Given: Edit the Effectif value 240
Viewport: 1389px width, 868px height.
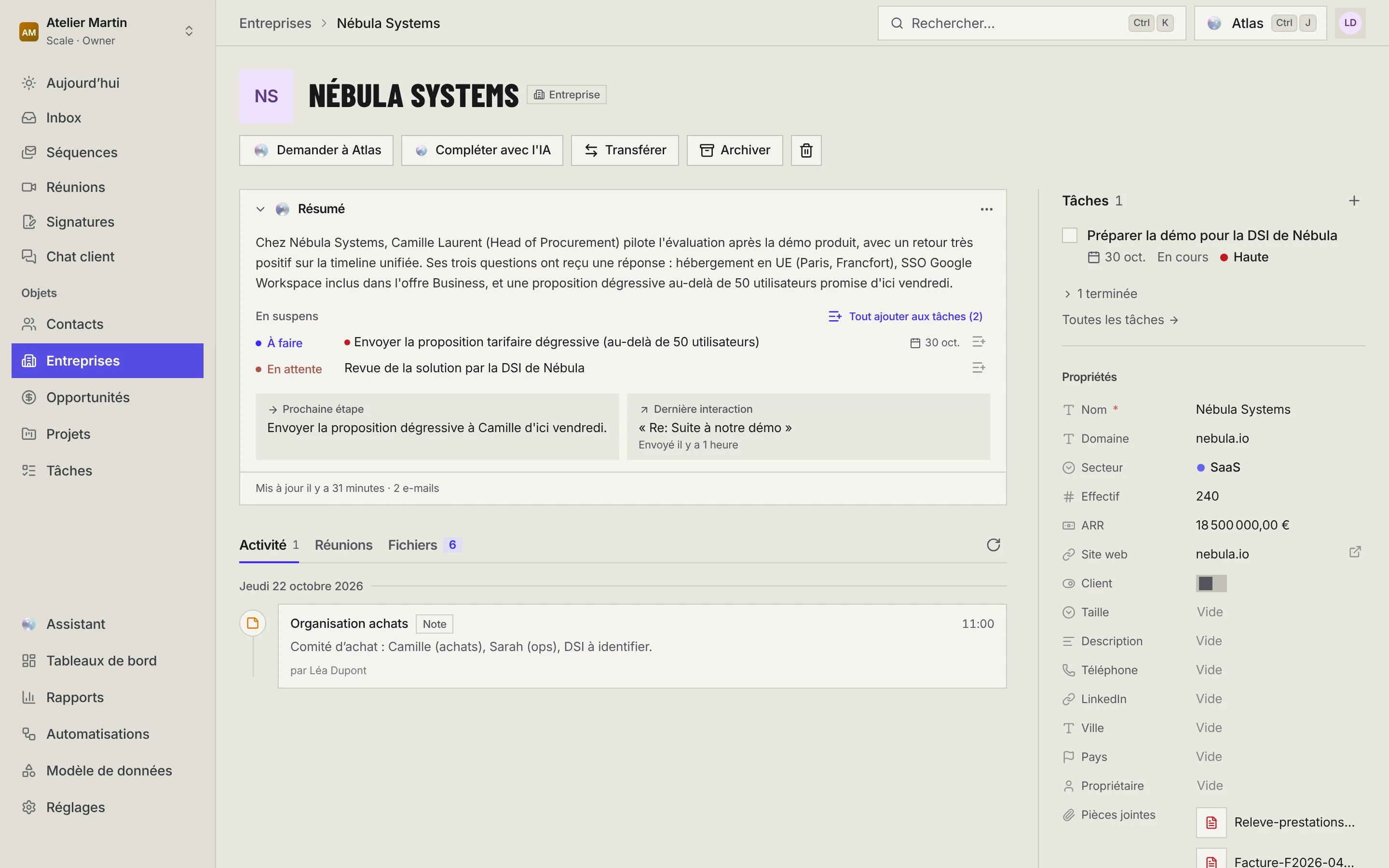Looking at the screenshot, I should [x=1207, y=496].
